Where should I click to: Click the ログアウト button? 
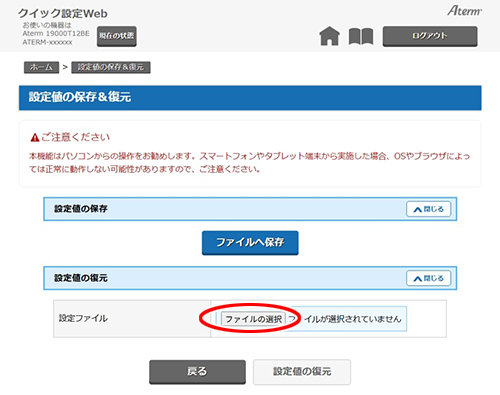430,36
